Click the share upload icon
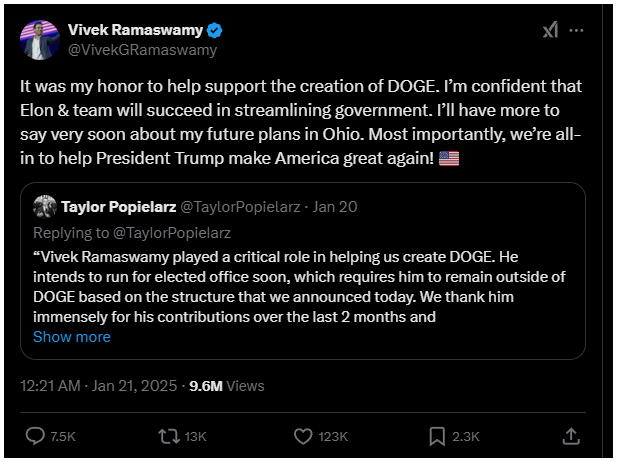 [571, 436]
